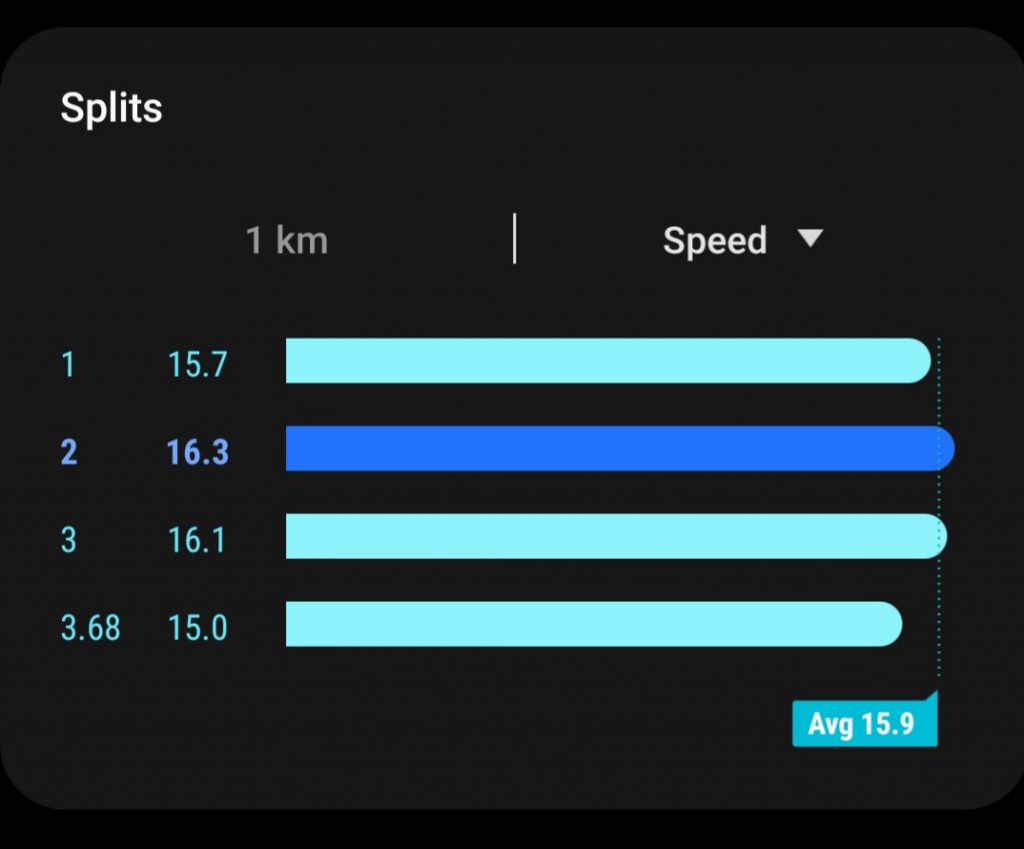
Task: Click the 15.0 speed value
Action: pos(197,628)
